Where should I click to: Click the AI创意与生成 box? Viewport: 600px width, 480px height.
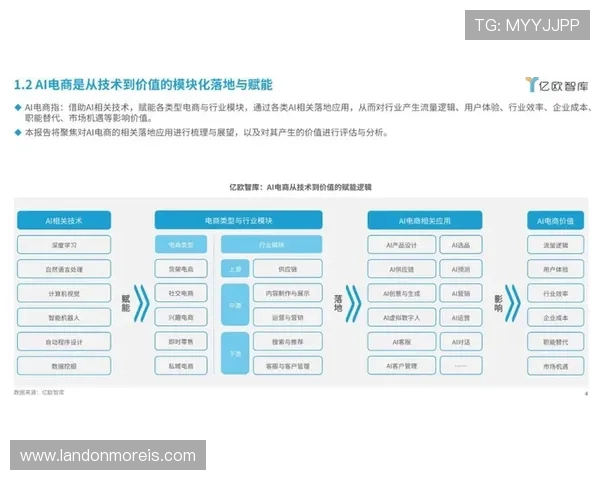[x=401, y=294]
